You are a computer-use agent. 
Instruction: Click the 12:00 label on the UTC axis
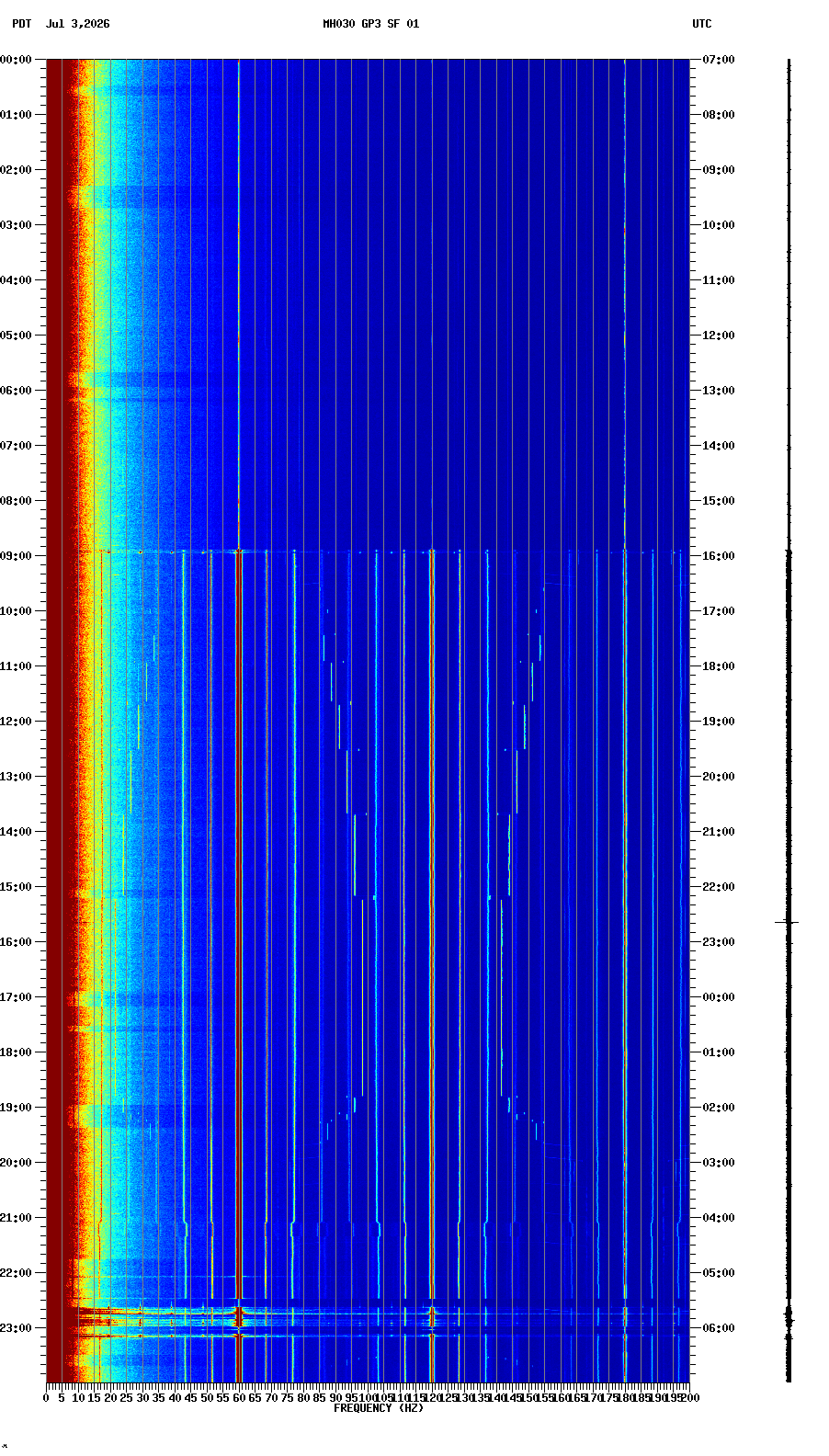click(x=719, y=336)
